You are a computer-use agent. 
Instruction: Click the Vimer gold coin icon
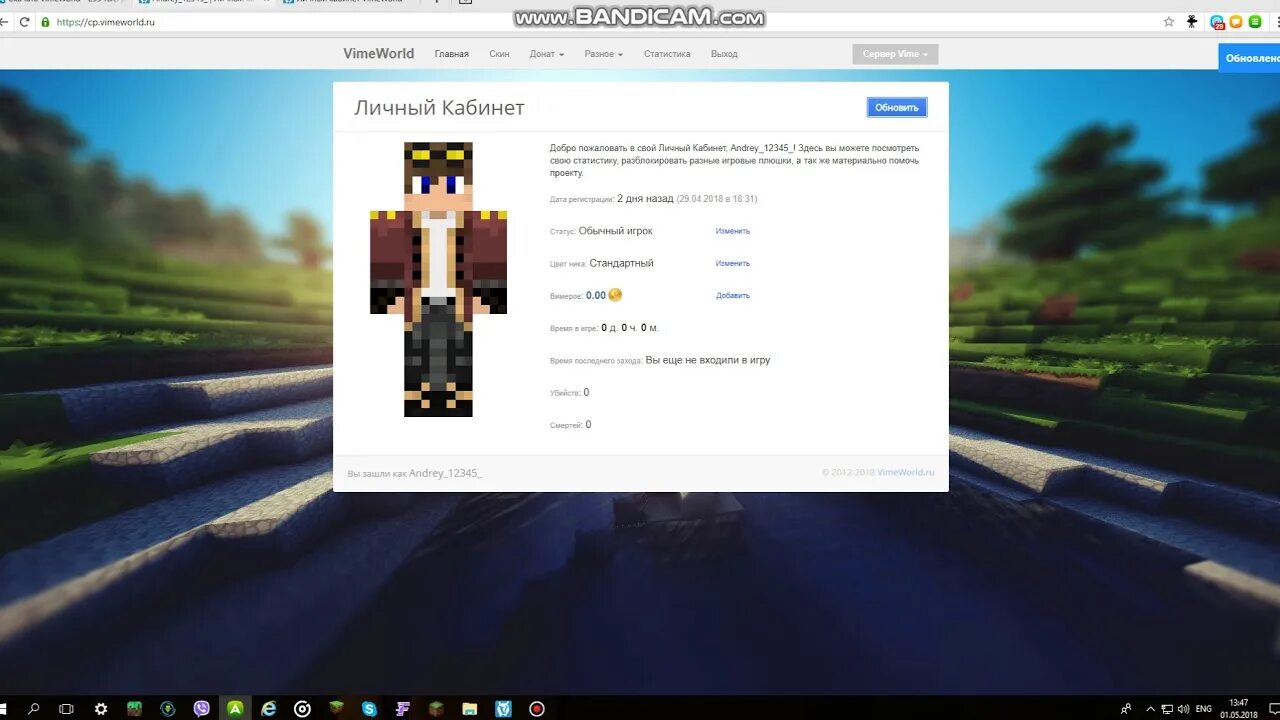(x=615, y=295)
